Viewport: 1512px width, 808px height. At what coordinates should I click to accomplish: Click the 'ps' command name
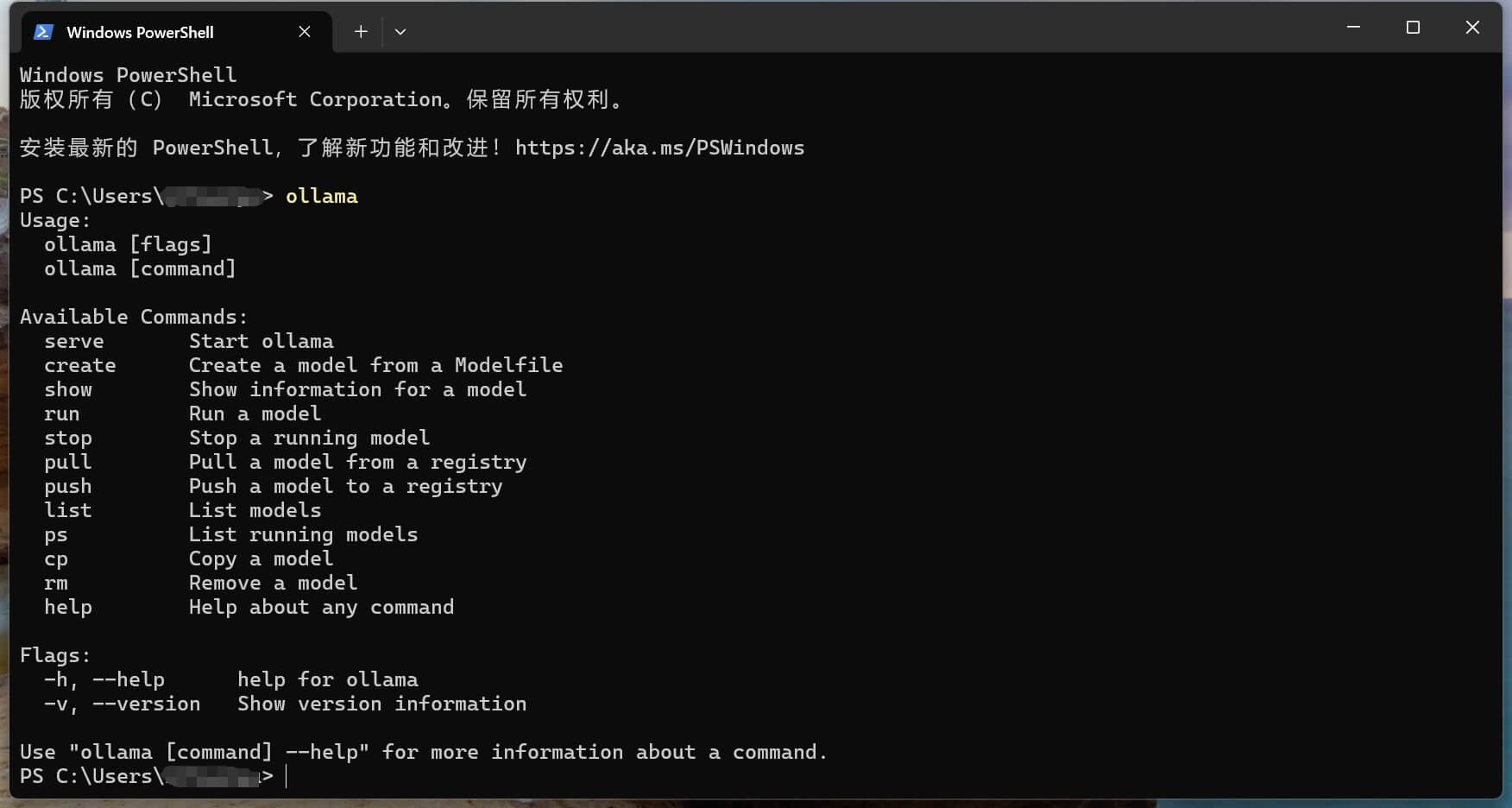click(x=56, y=534)
